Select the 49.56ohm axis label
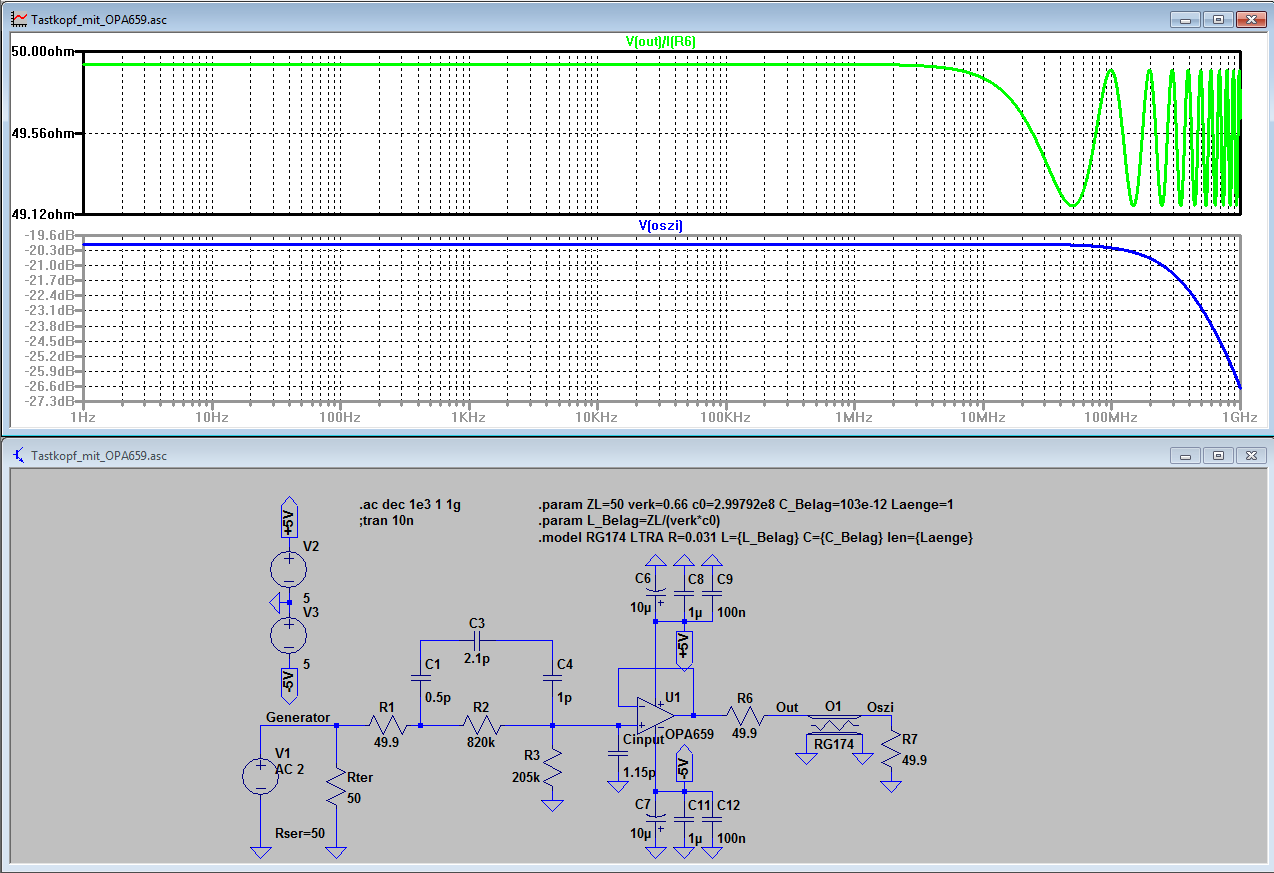 pyautogui.click(x=45, y=132)
